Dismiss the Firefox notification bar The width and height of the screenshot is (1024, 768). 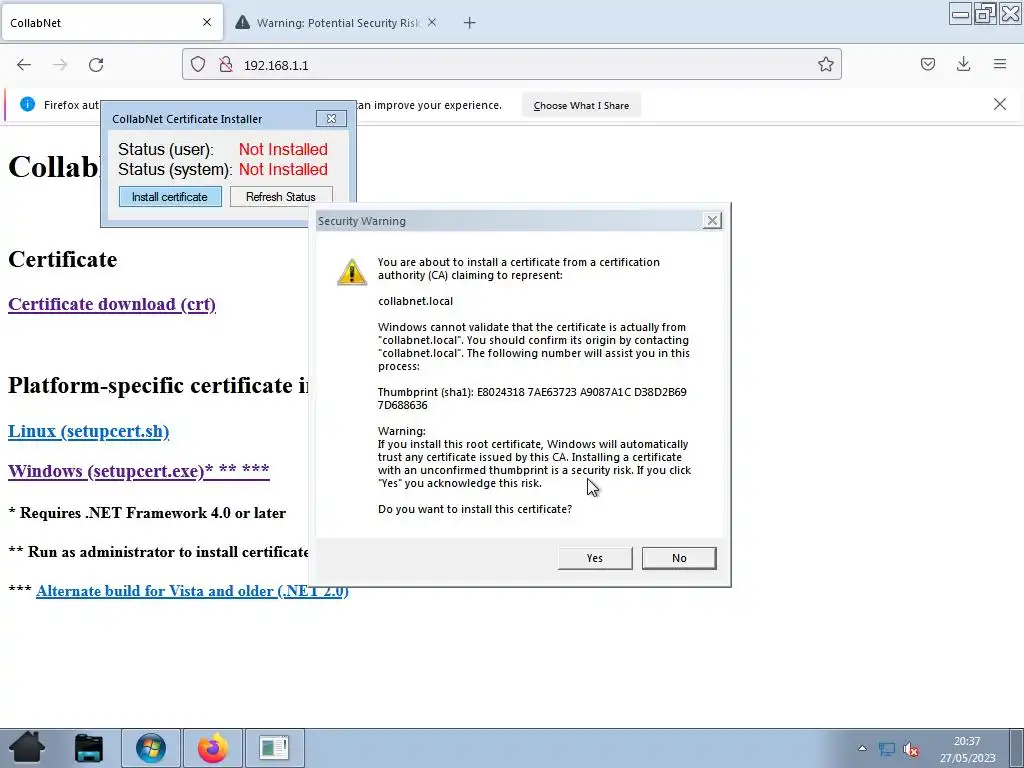point(1000,104)
